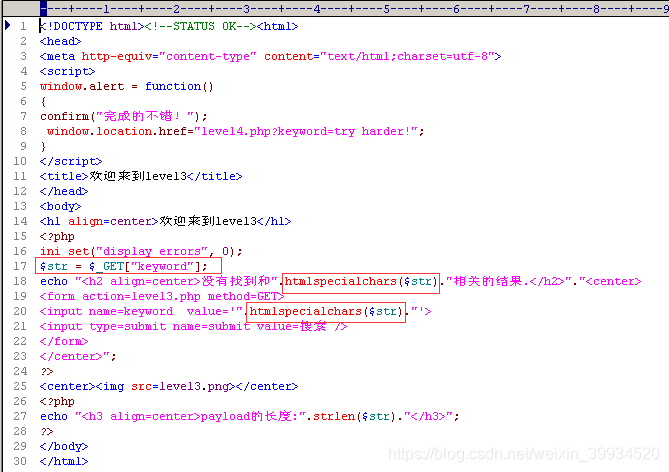Click the </body> tag on line 29
The height and width of the screenshot is (472, 669).
[64, 446]
